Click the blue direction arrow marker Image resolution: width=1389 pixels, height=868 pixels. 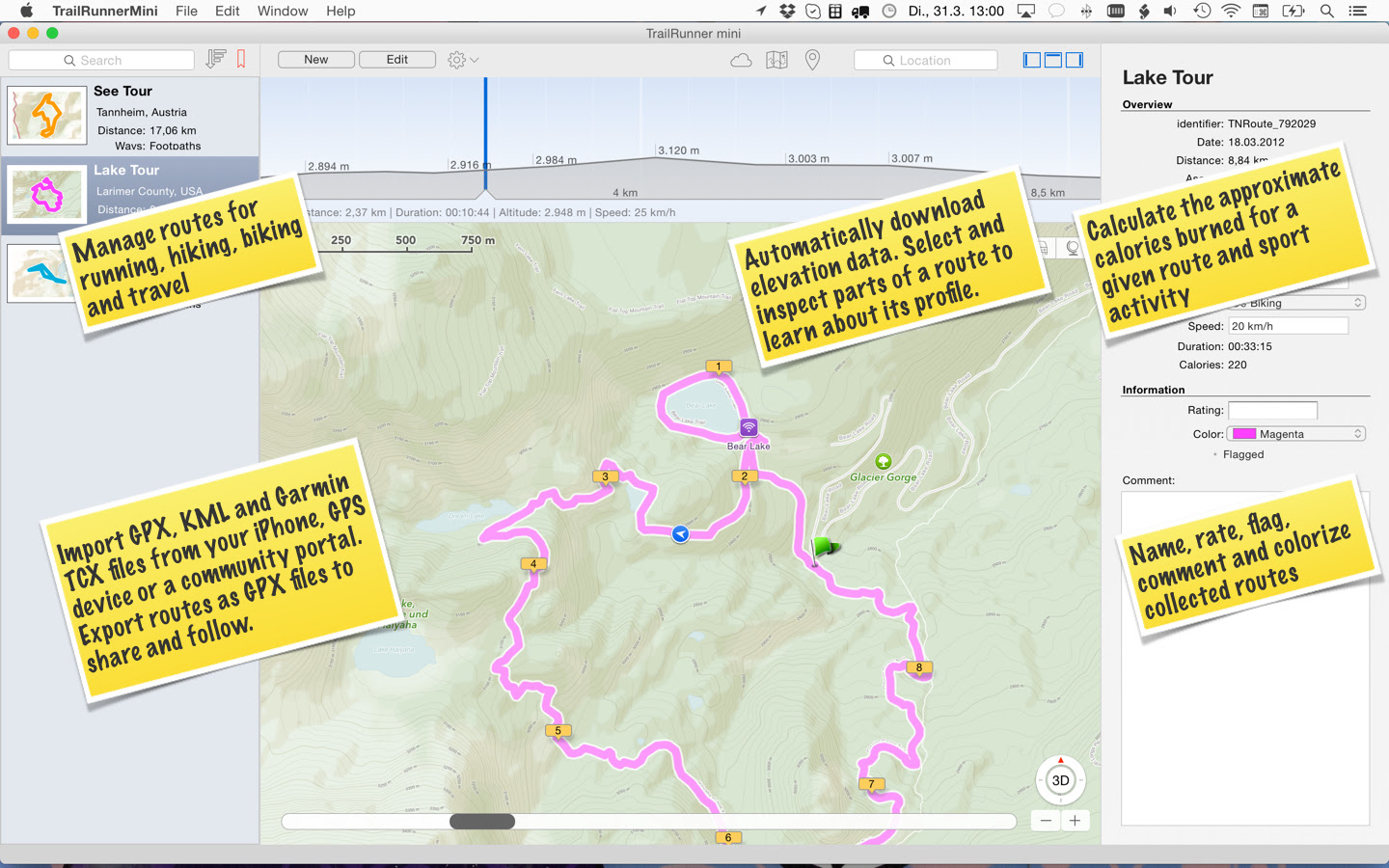point(680,534)
